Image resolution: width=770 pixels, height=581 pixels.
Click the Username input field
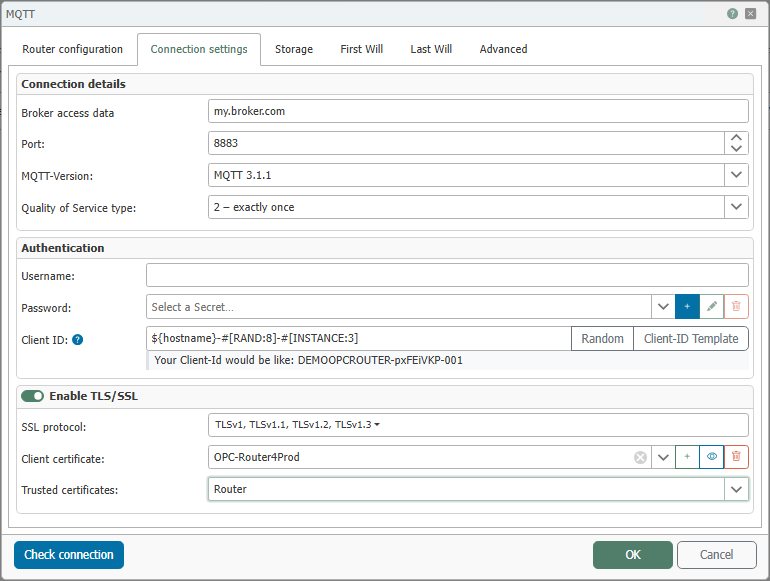tap(447, 275)
